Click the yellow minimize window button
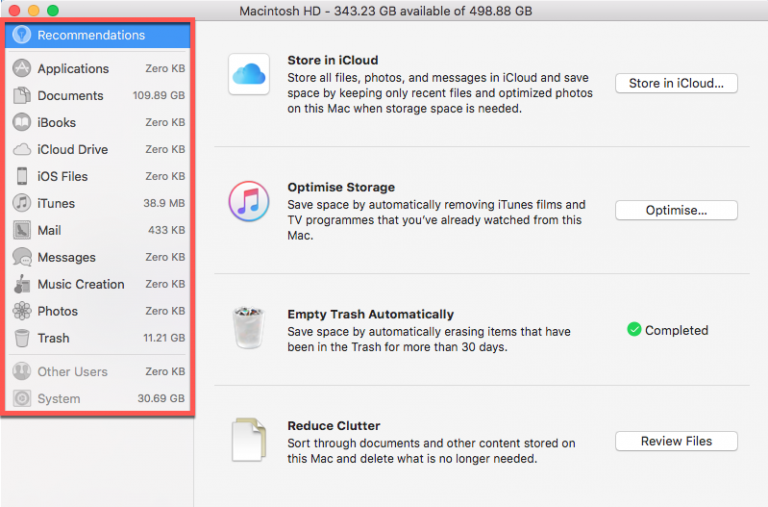Image resolution: width=768 pixels, height=507 pixels. tap(34, 10)
